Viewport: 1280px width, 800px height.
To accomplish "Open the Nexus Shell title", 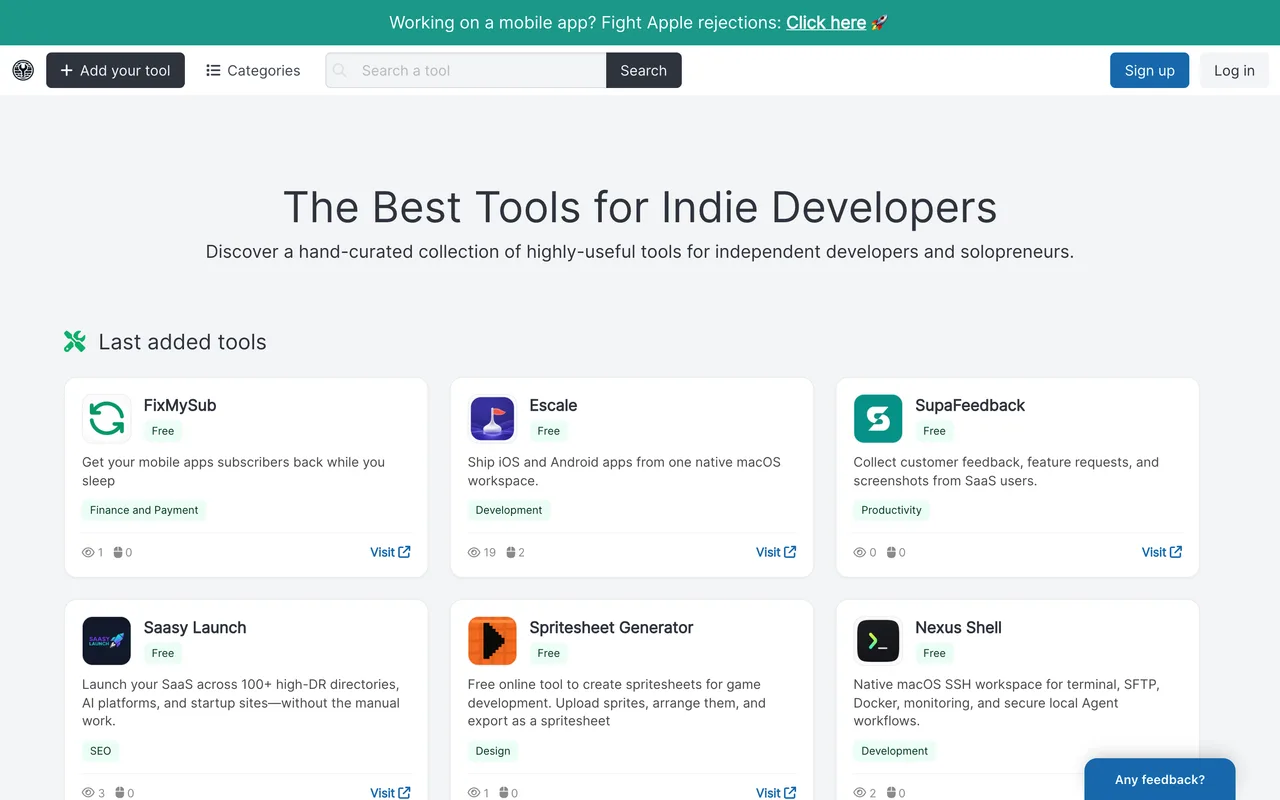I will click(x=958, y=627).
